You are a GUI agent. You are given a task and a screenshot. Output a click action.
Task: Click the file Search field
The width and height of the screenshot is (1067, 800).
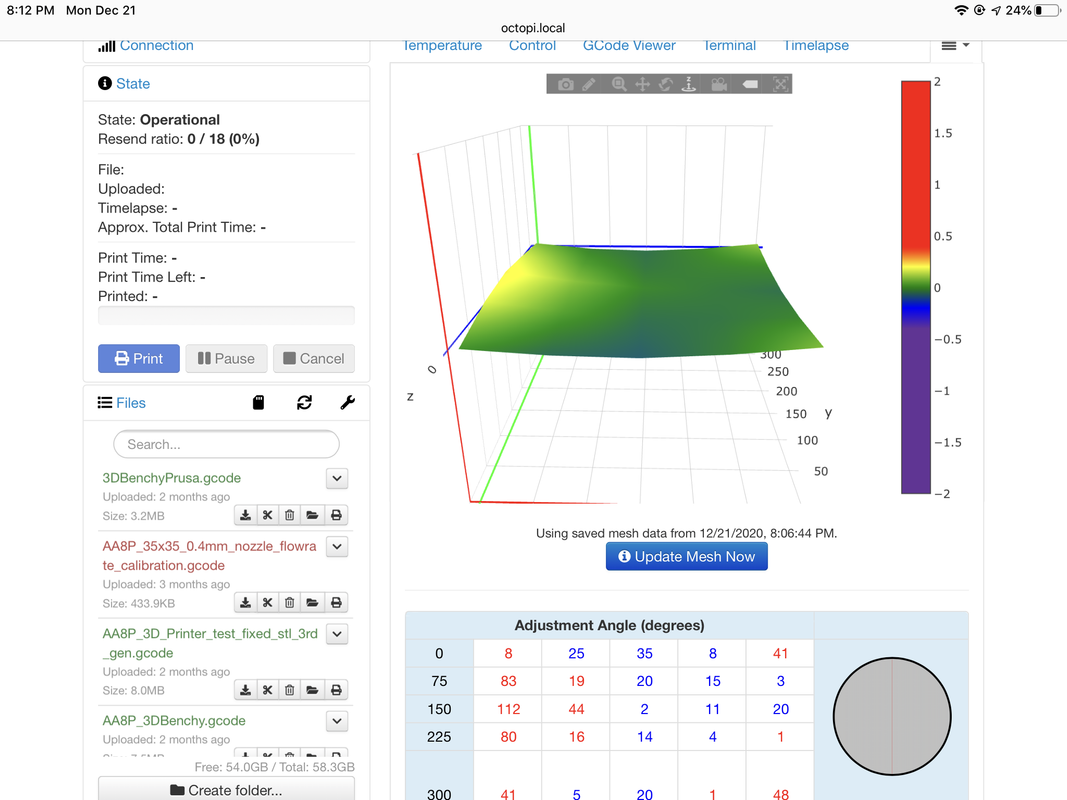point(226,444)
